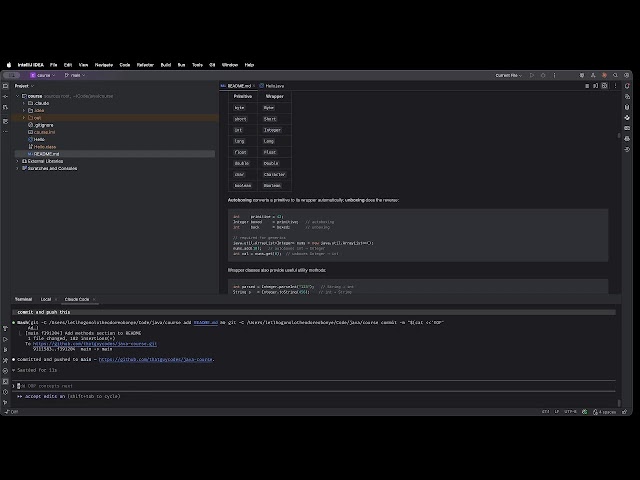The image size is (640, 480).
Task: Open the Git tool window icon on left stripe
Action: [x=5, y=402]
